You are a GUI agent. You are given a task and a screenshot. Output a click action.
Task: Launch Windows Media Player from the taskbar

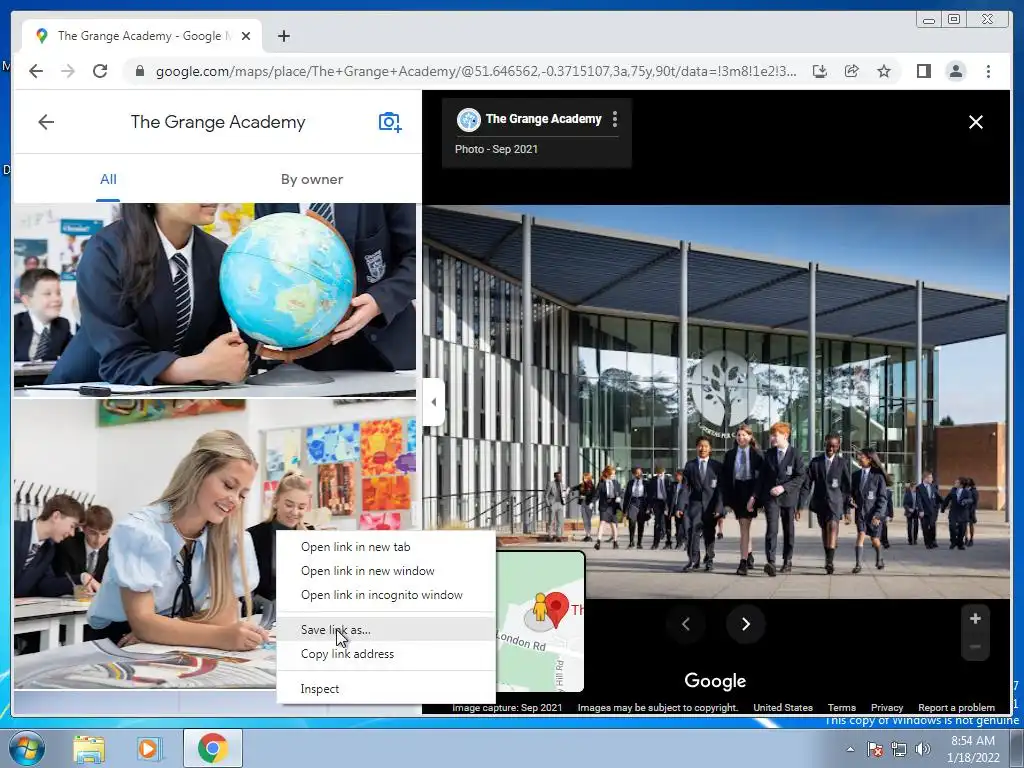(149, 748)
